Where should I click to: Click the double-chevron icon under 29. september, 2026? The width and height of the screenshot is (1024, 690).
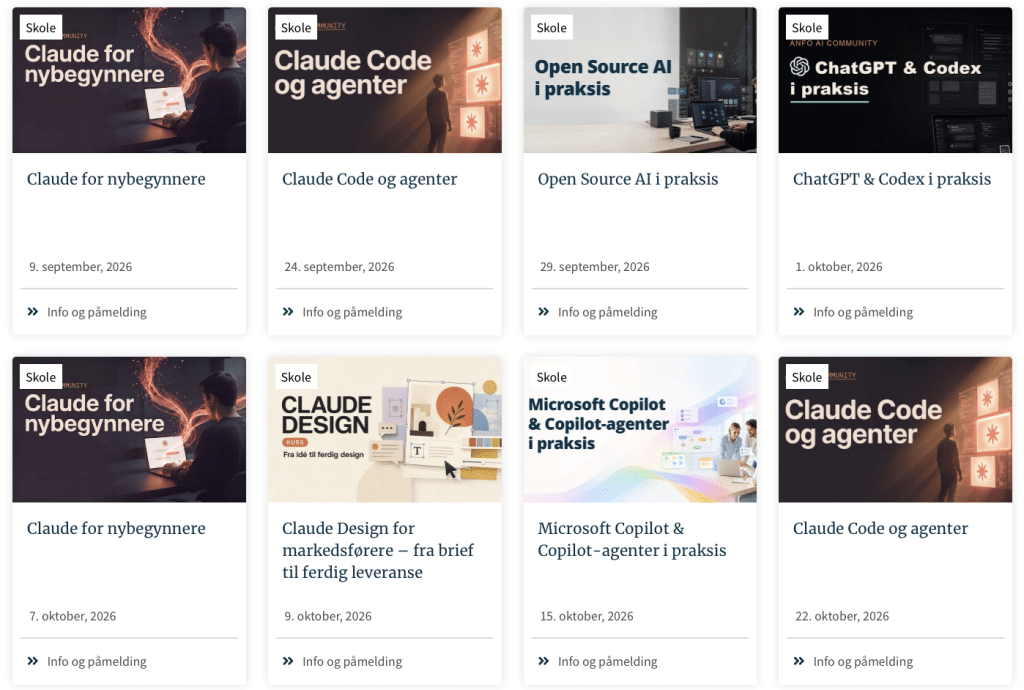coord(543,312)
